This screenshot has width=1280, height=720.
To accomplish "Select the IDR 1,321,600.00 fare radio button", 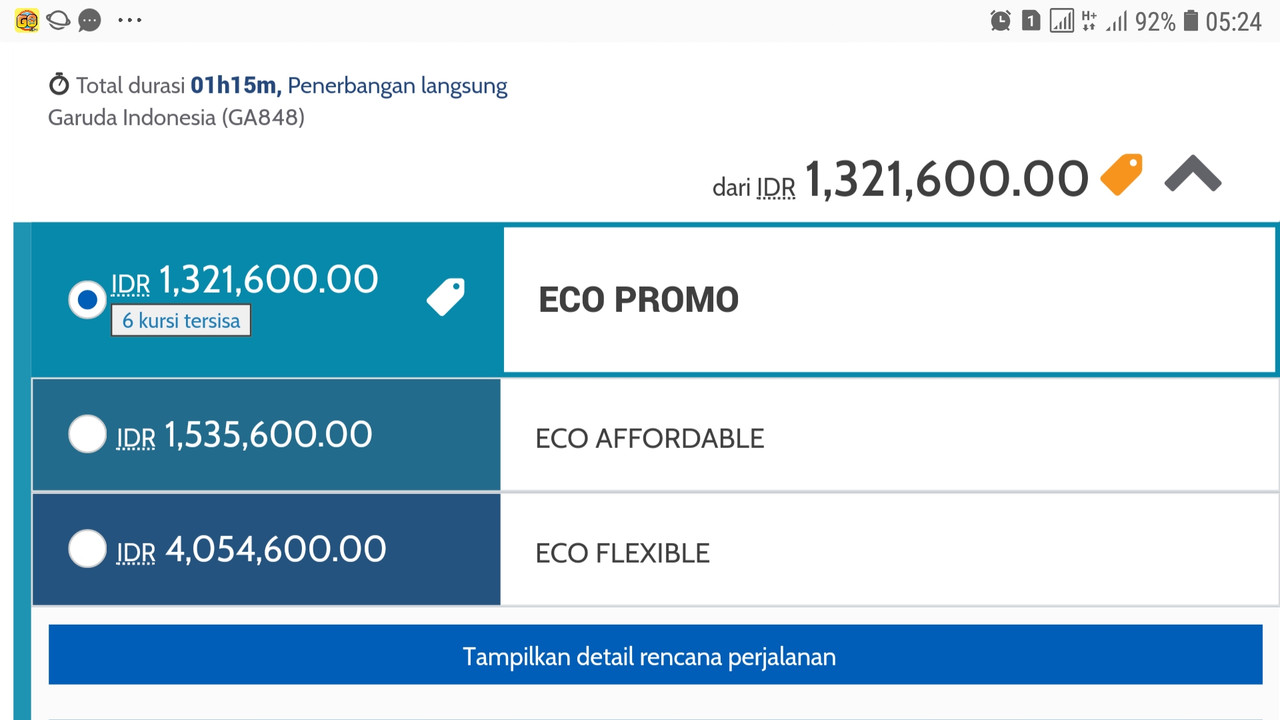I will tap(87, 299).
